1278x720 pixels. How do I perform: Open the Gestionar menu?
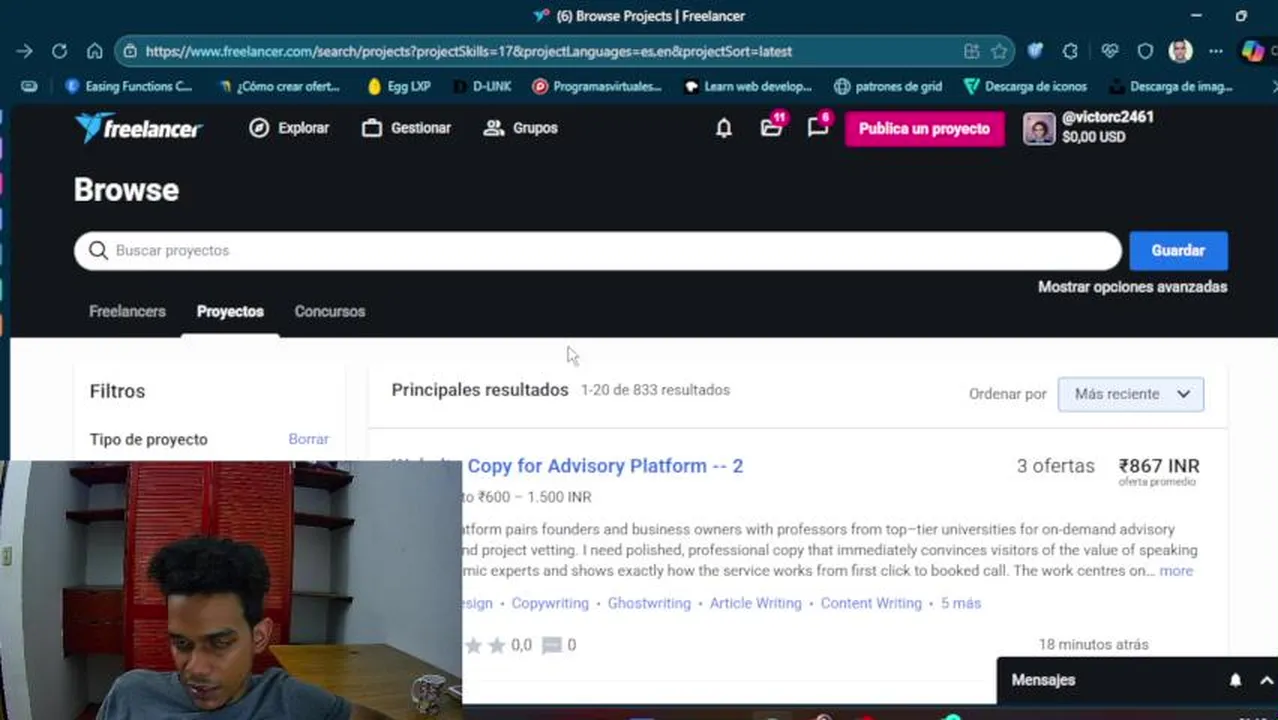tap(406, 128)
